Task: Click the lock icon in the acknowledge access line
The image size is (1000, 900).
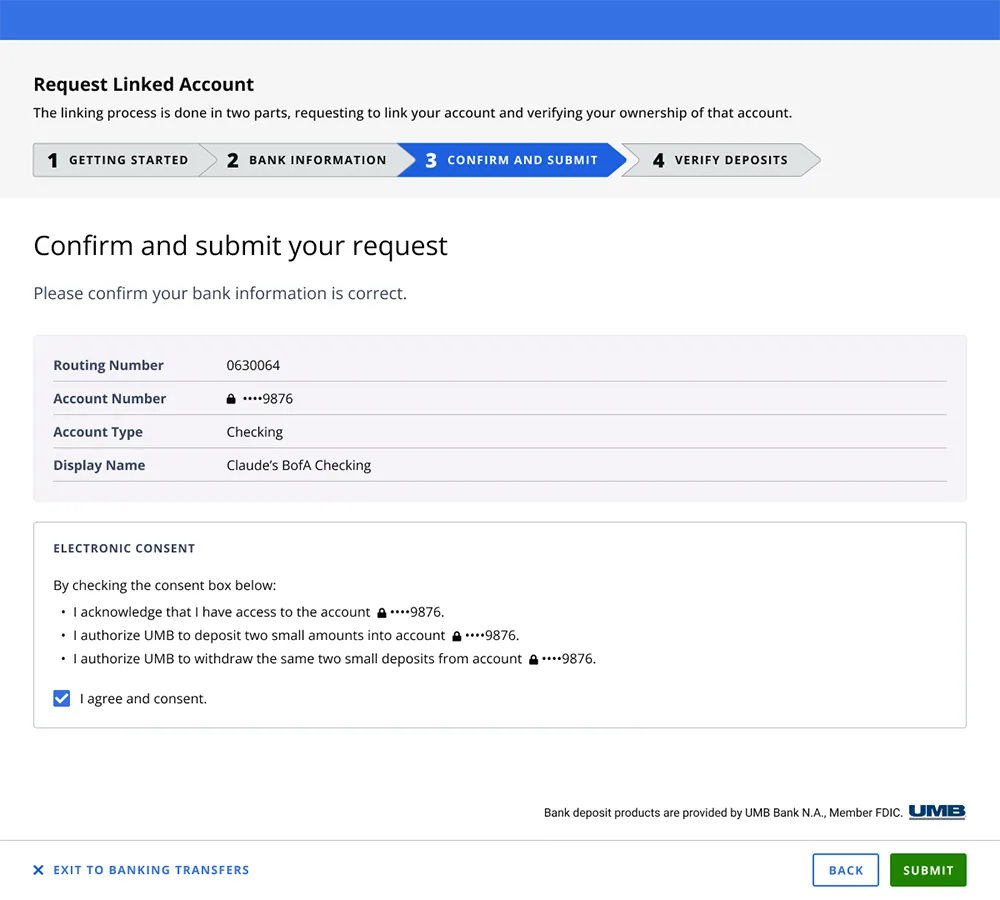Action: (x=381, y=613)
